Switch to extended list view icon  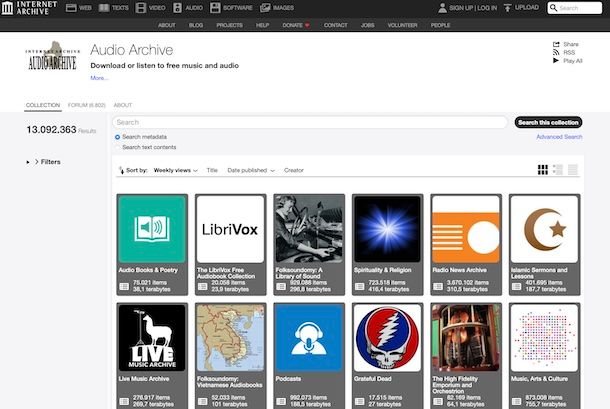pos(558,170)
